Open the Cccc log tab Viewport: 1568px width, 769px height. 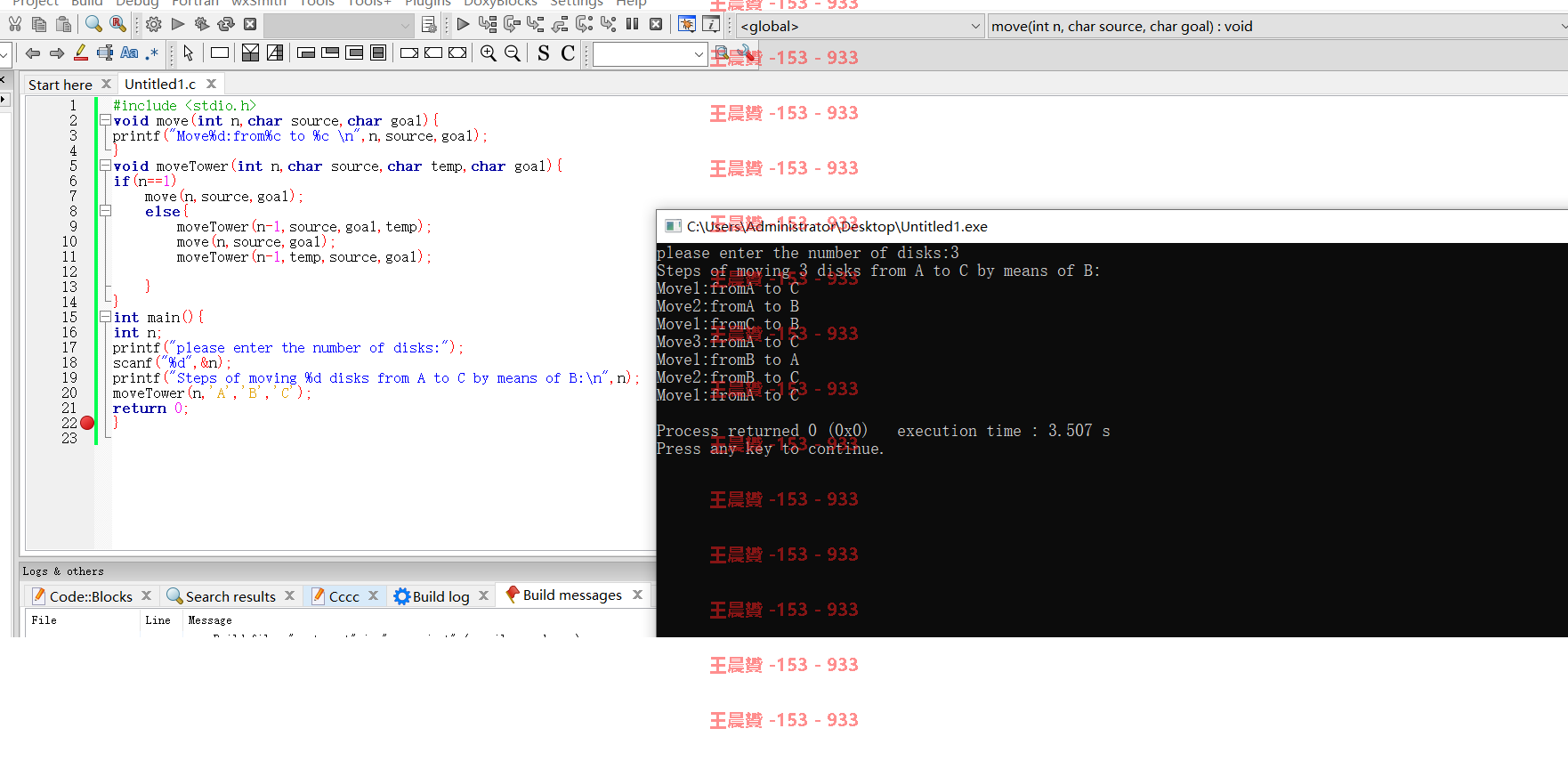344,596
